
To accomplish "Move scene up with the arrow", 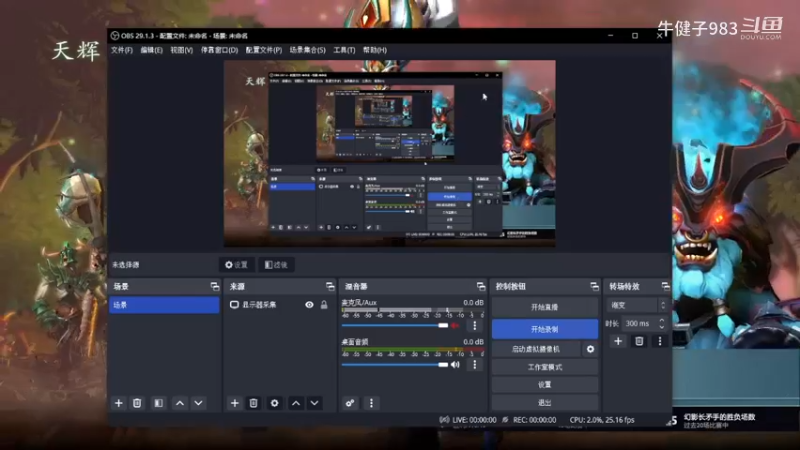I will (x=180, y=403).
